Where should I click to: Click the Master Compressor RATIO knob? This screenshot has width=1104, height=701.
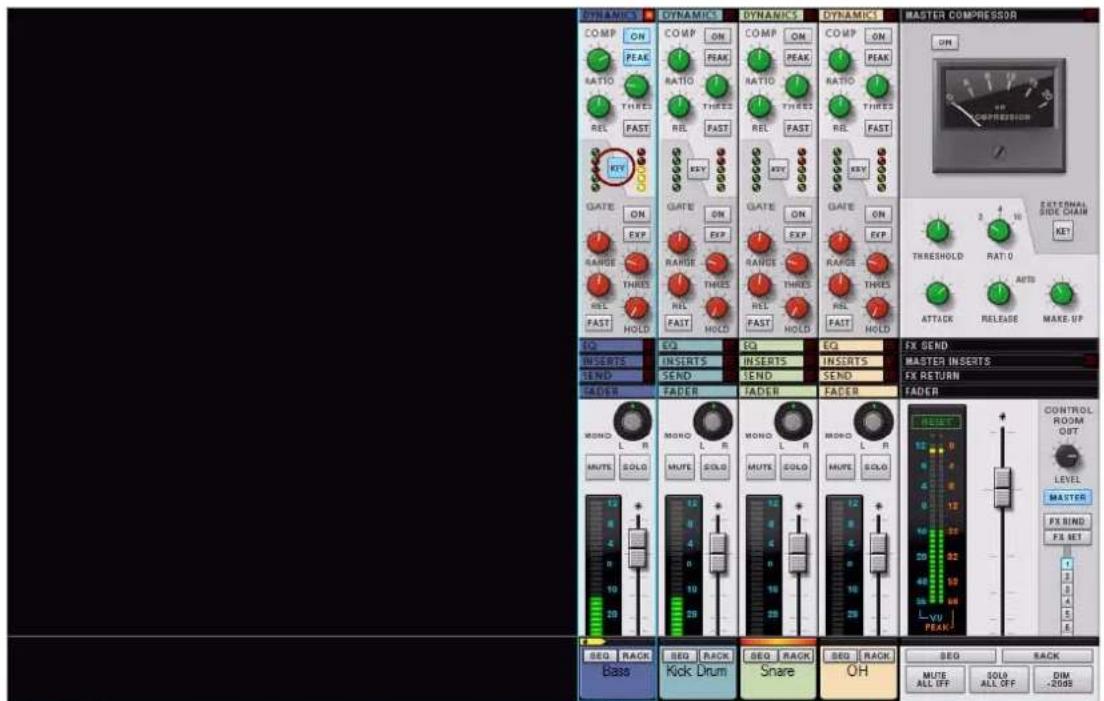[x=999, y=230]
